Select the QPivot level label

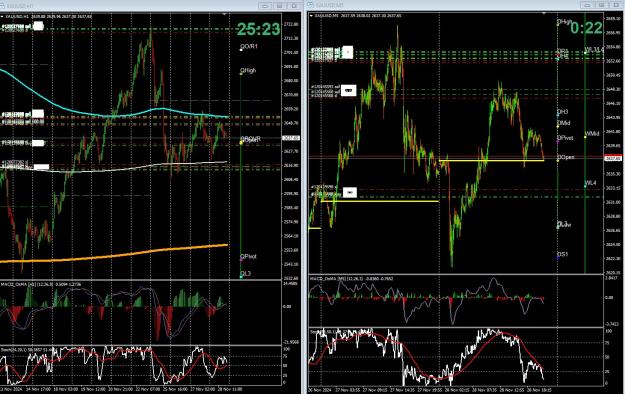tap(248, 256)
